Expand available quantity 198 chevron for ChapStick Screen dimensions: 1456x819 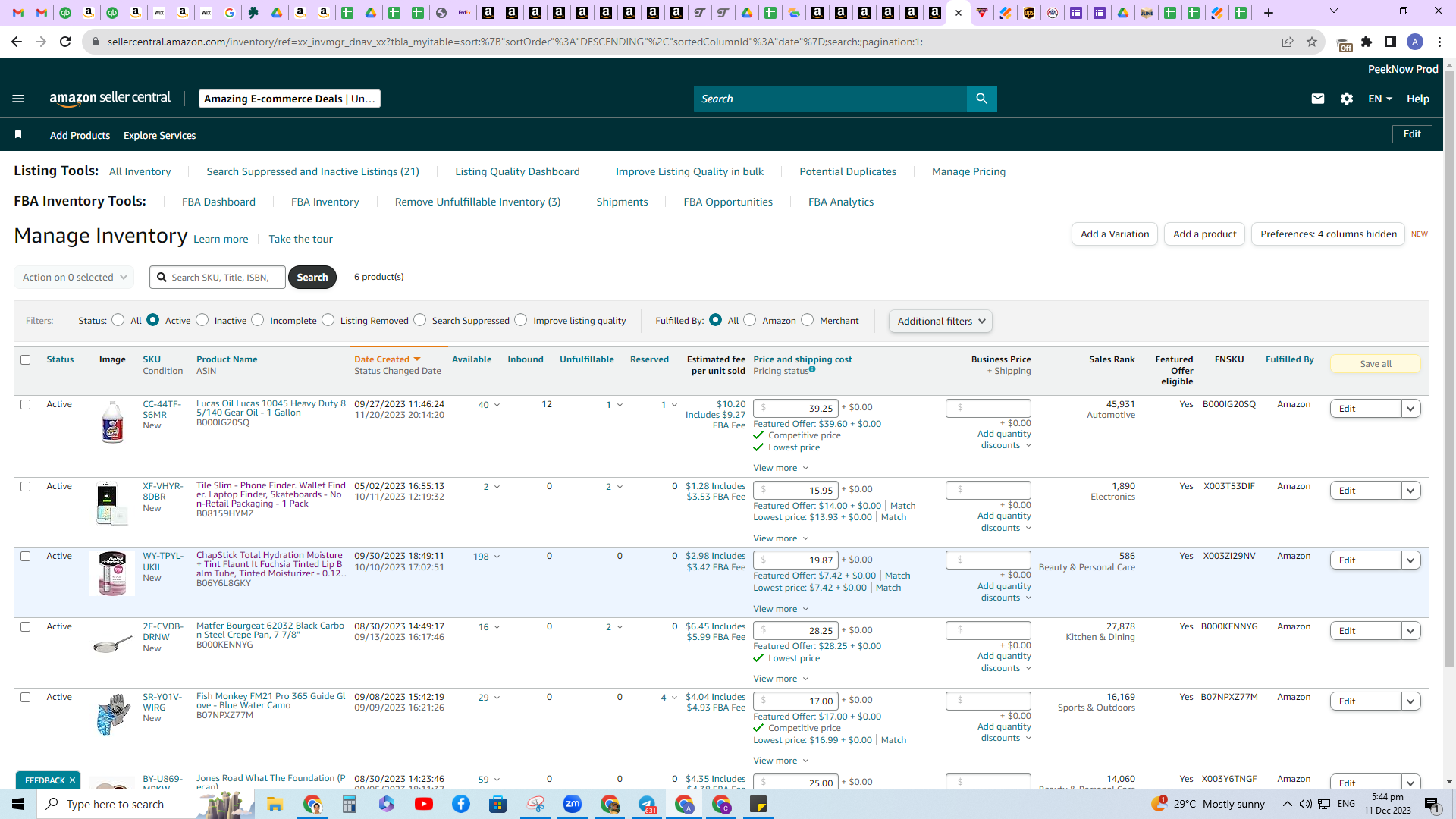tap(497, 557)
